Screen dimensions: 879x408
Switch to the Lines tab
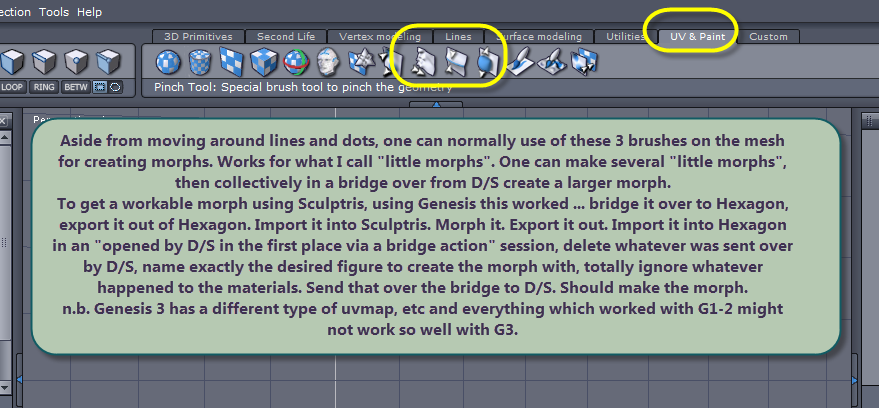(458, 36)
